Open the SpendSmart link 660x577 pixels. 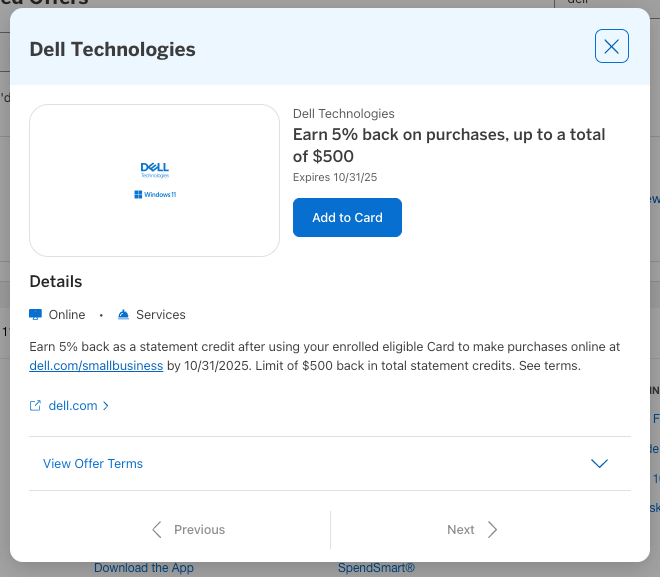[x=376, y=568]
